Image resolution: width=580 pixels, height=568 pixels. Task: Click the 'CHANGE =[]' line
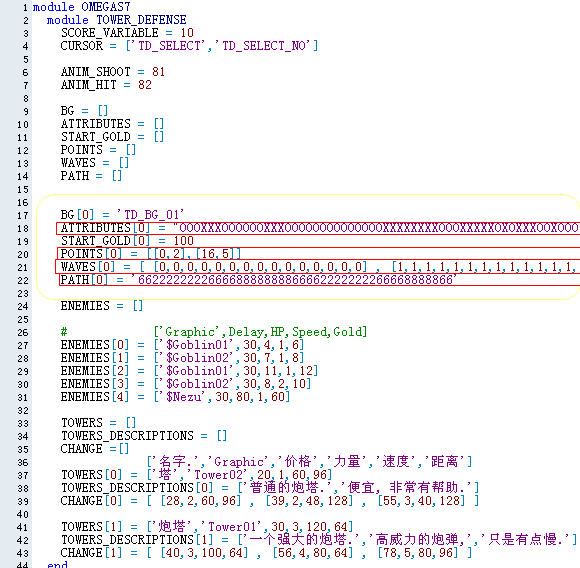click(95, 449)
